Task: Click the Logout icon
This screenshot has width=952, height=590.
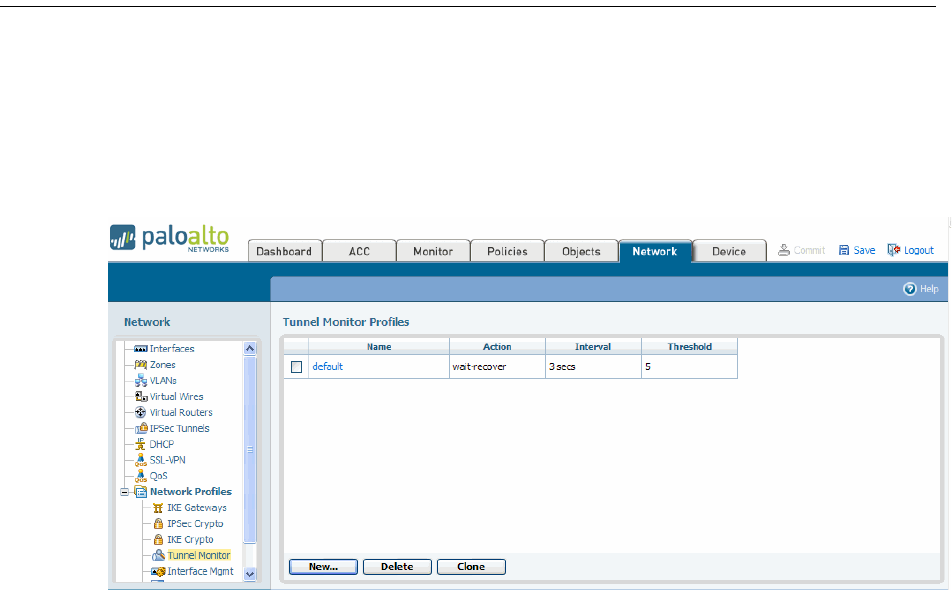Action: [894, 250]
